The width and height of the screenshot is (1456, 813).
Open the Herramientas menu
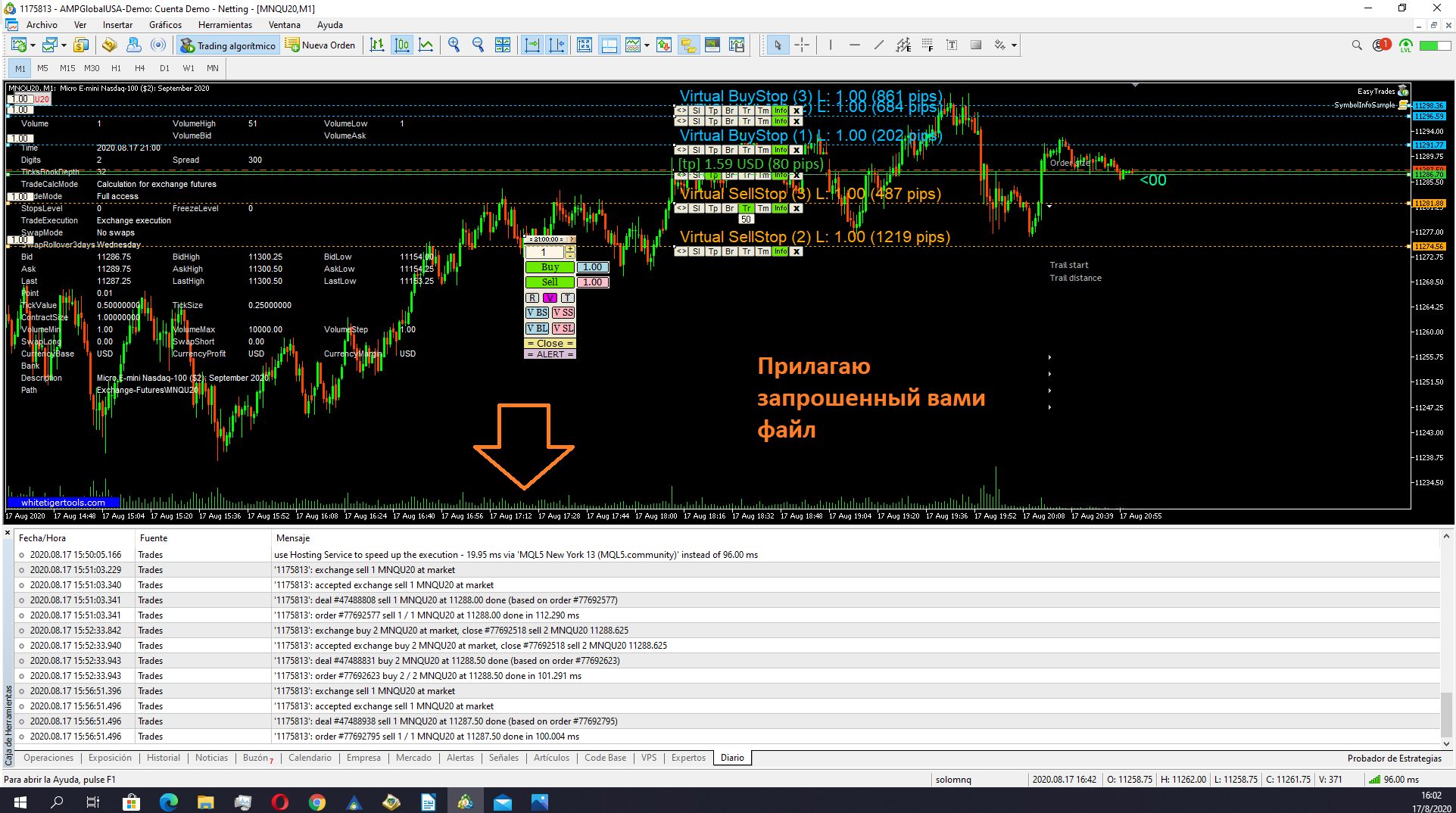[225, 25]
